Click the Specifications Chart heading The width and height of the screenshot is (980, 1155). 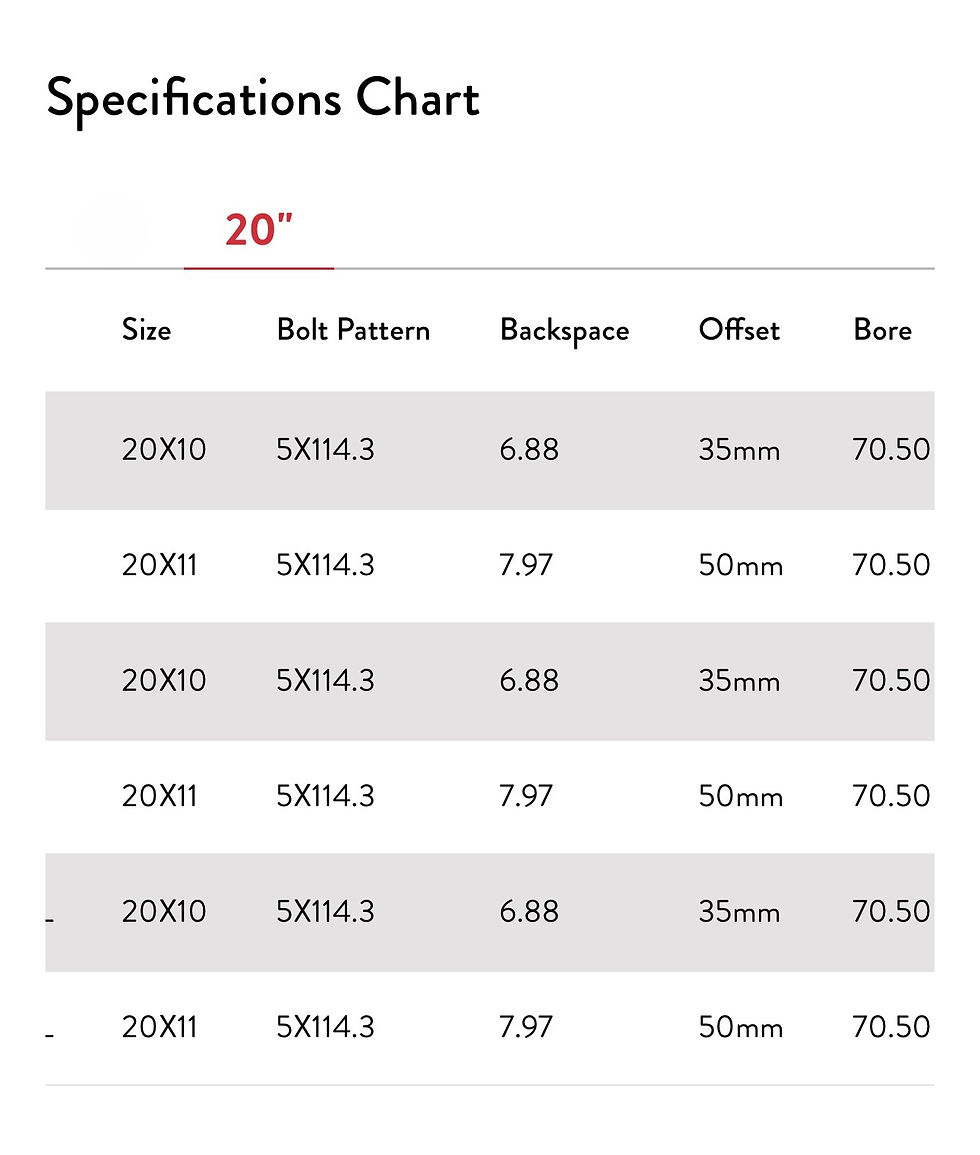(263, 100)
